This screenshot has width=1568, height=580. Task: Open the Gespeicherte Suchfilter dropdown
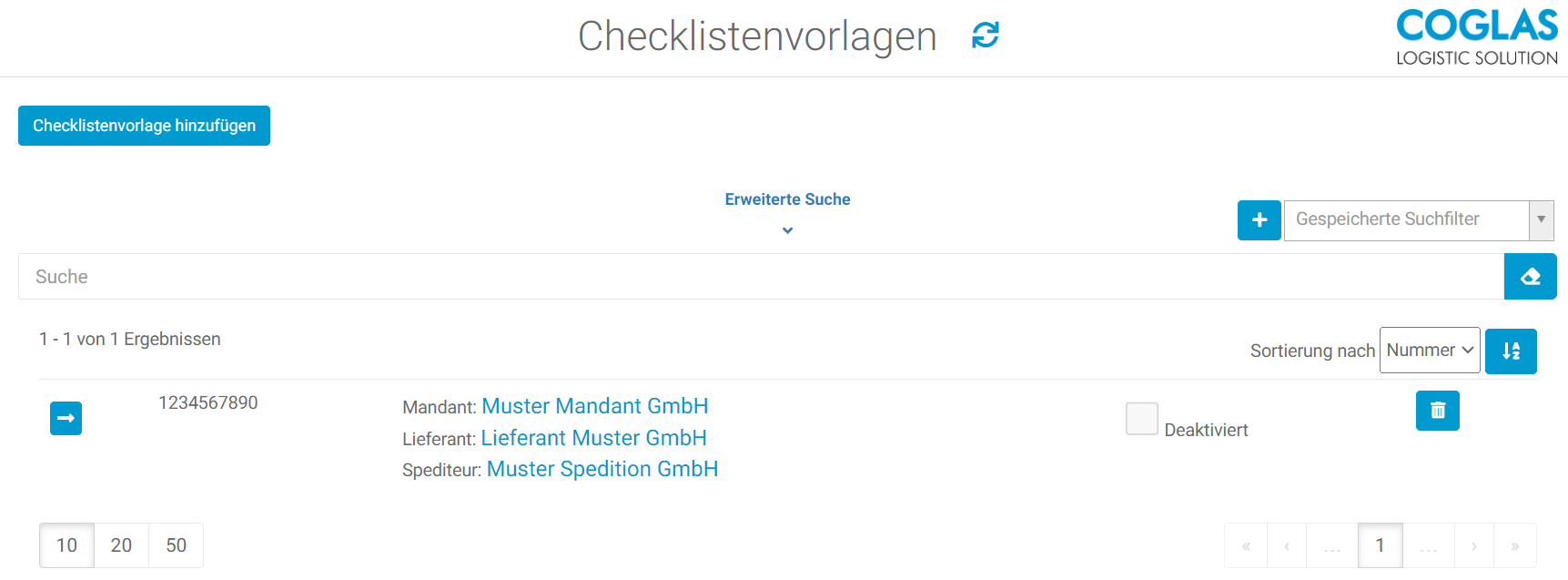(1417, 220)
